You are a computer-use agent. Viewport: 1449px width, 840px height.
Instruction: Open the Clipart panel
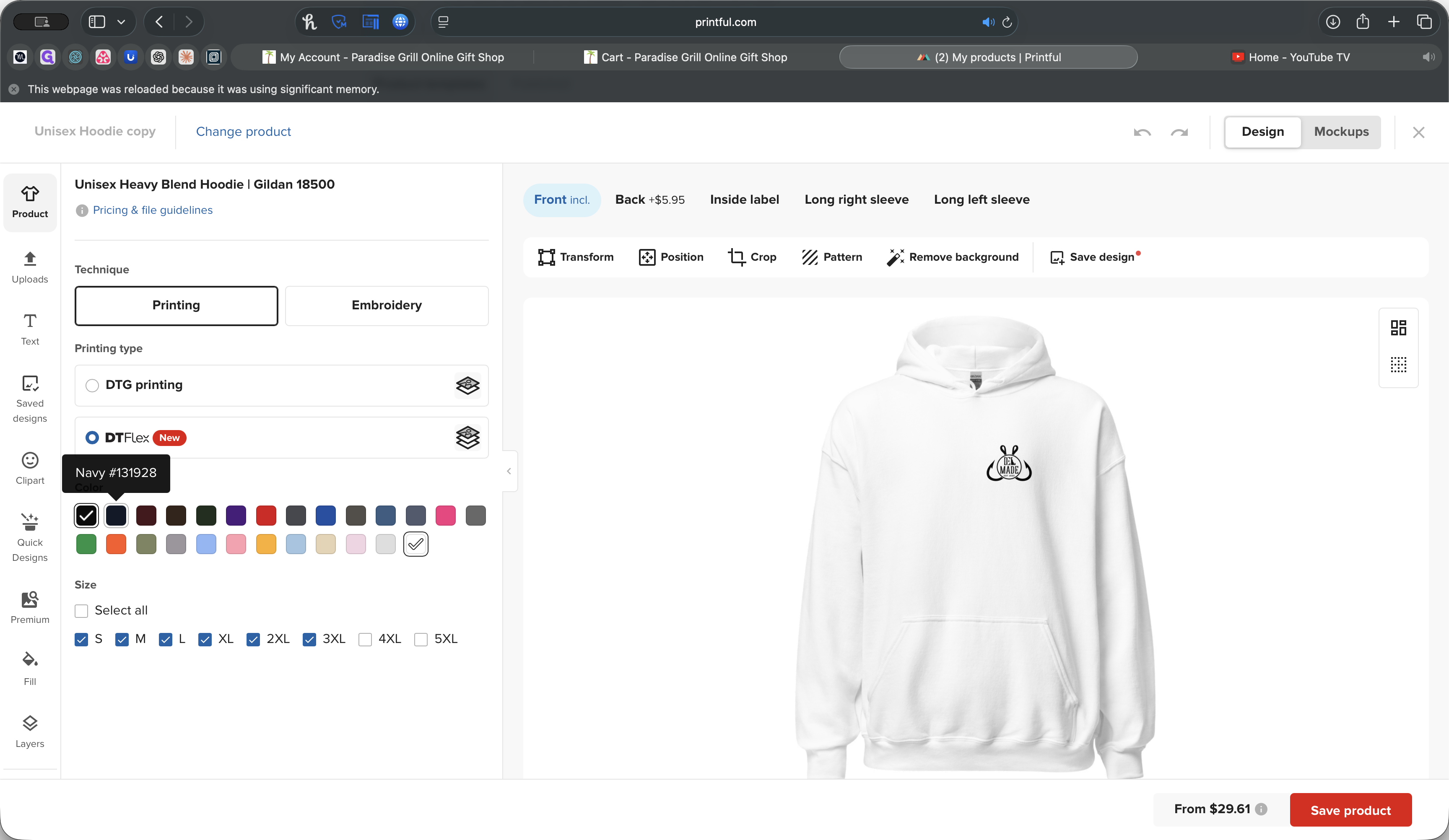[x=30, y=468]
